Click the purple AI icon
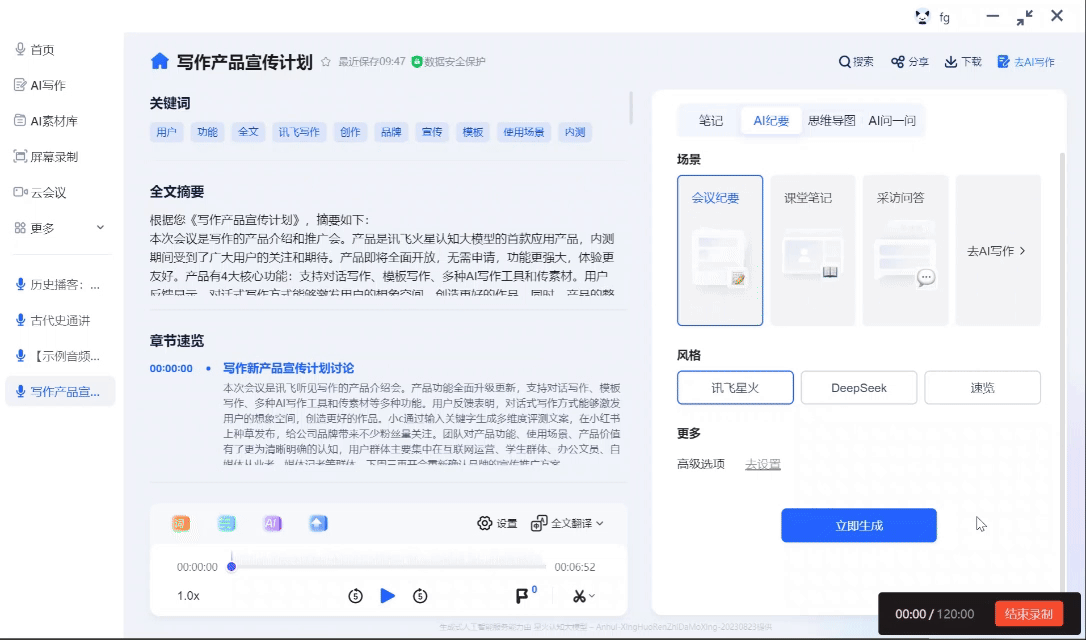The width and height of the screenshot is (1086, 640). point(272,524)
